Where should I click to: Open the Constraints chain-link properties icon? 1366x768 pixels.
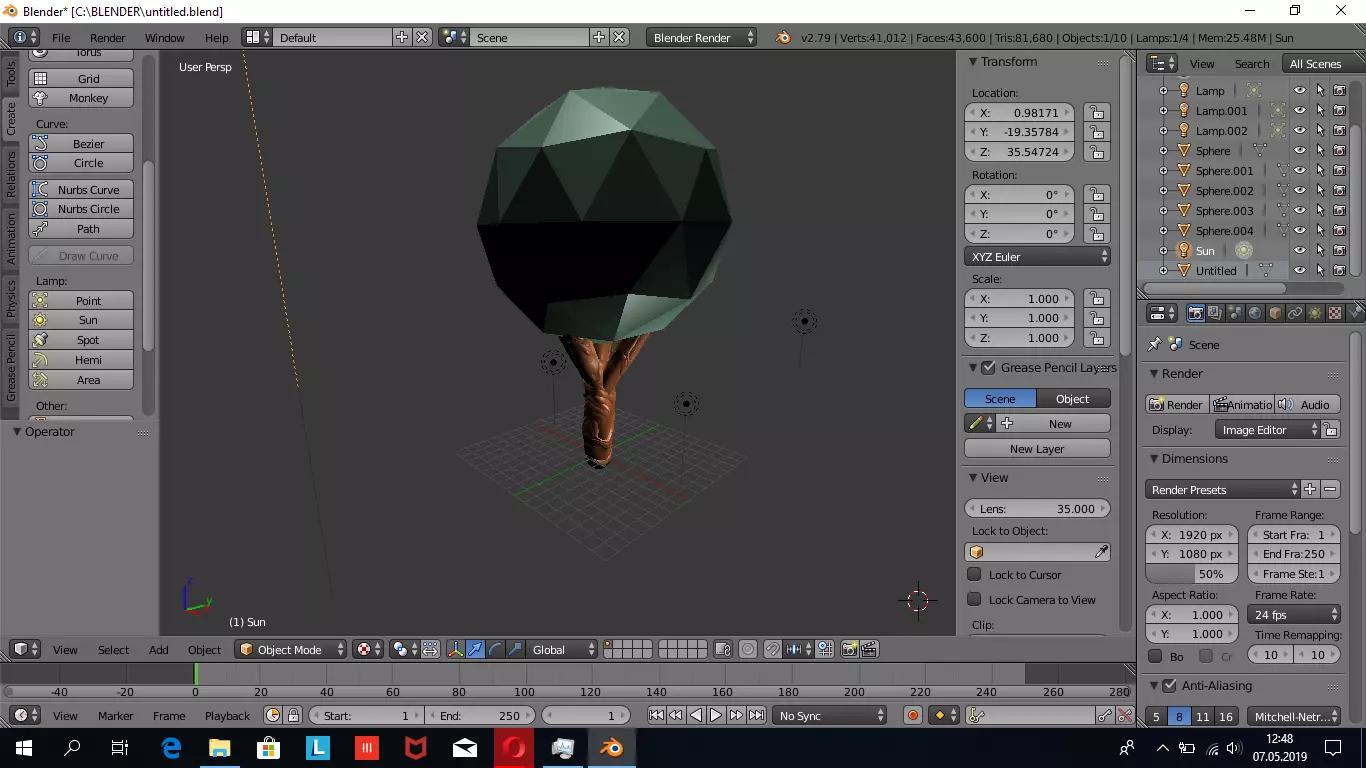1295,313
